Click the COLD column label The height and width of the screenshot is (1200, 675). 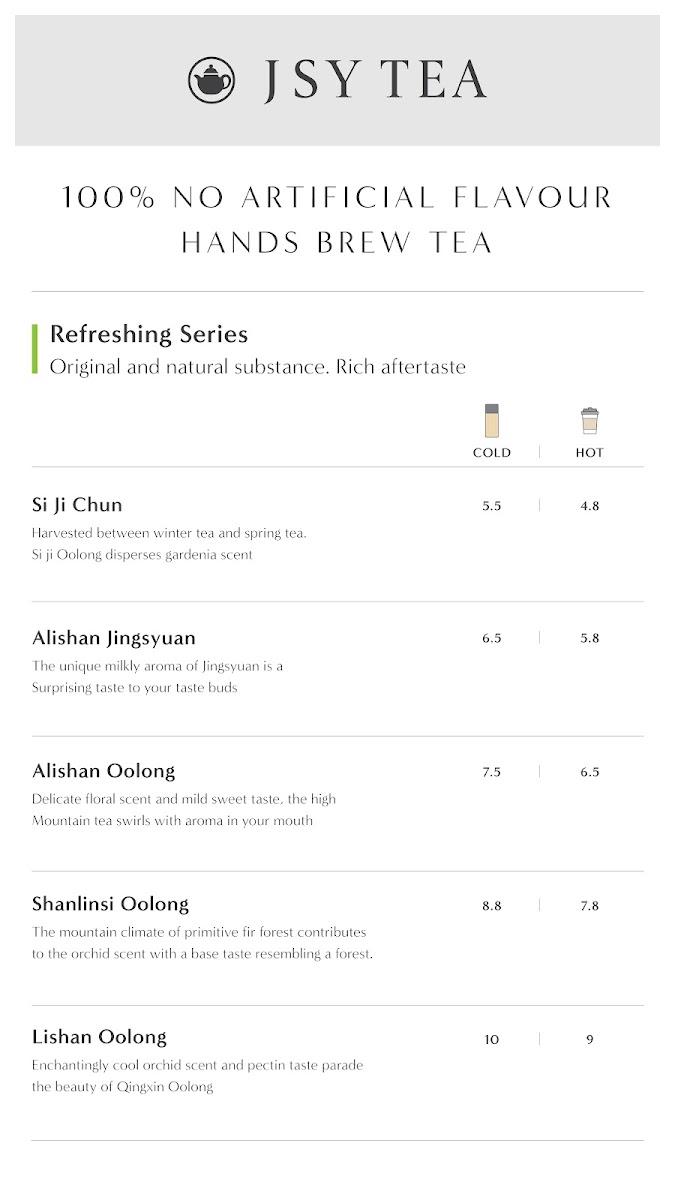point(491,453)
